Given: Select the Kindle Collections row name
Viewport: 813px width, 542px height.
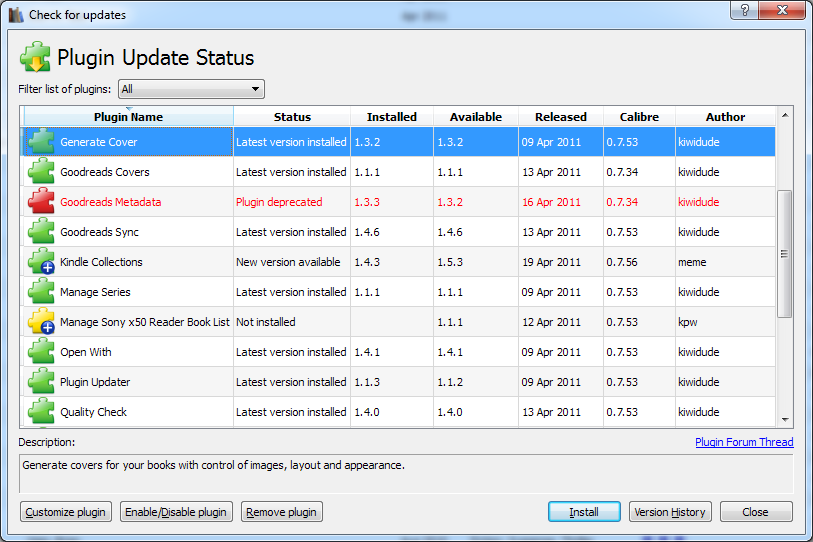Looking at the screenshot, I should coord(101,262).
